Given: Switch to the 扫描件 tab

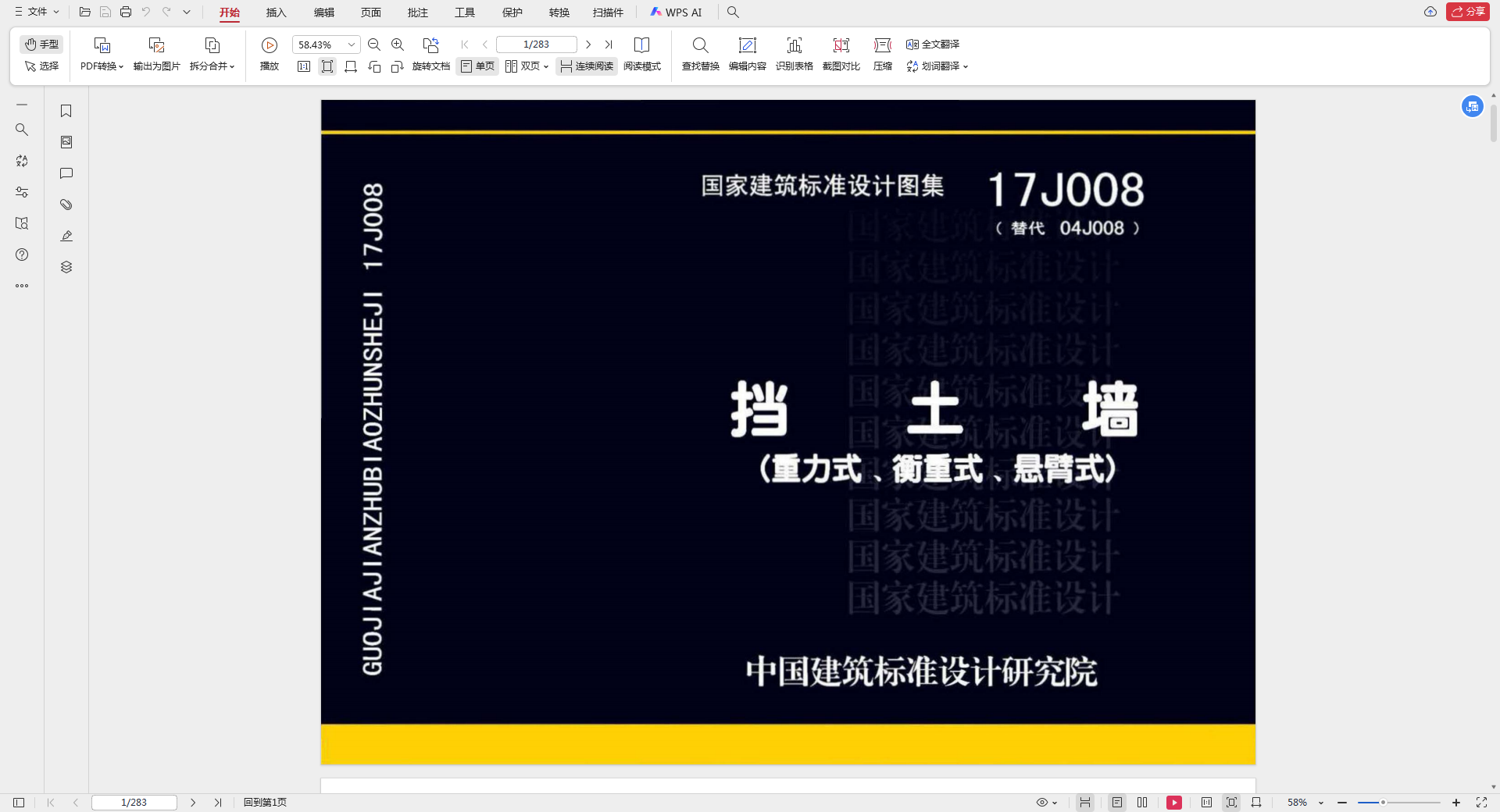Looking at the screenshot, I should coord(608,12).
